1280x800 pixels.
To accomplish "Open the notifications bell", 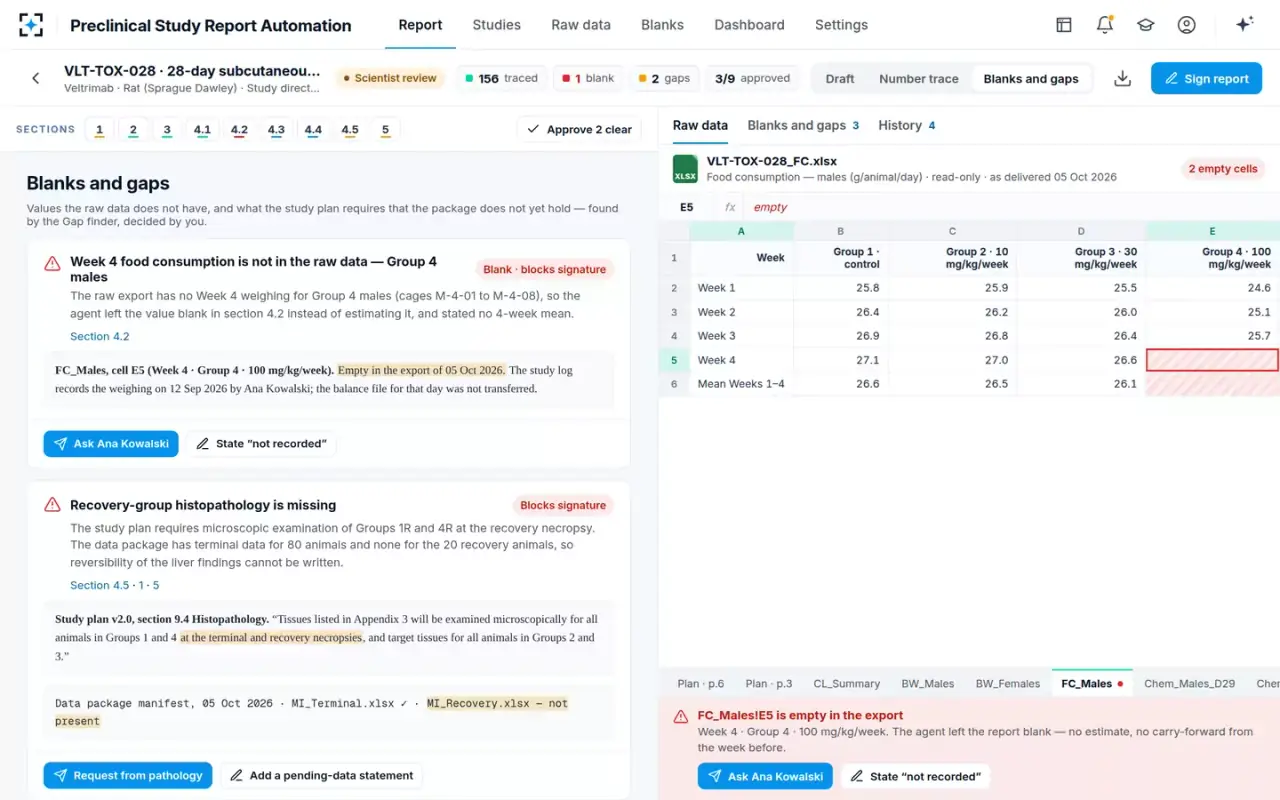I will (x=1105, y=25).
